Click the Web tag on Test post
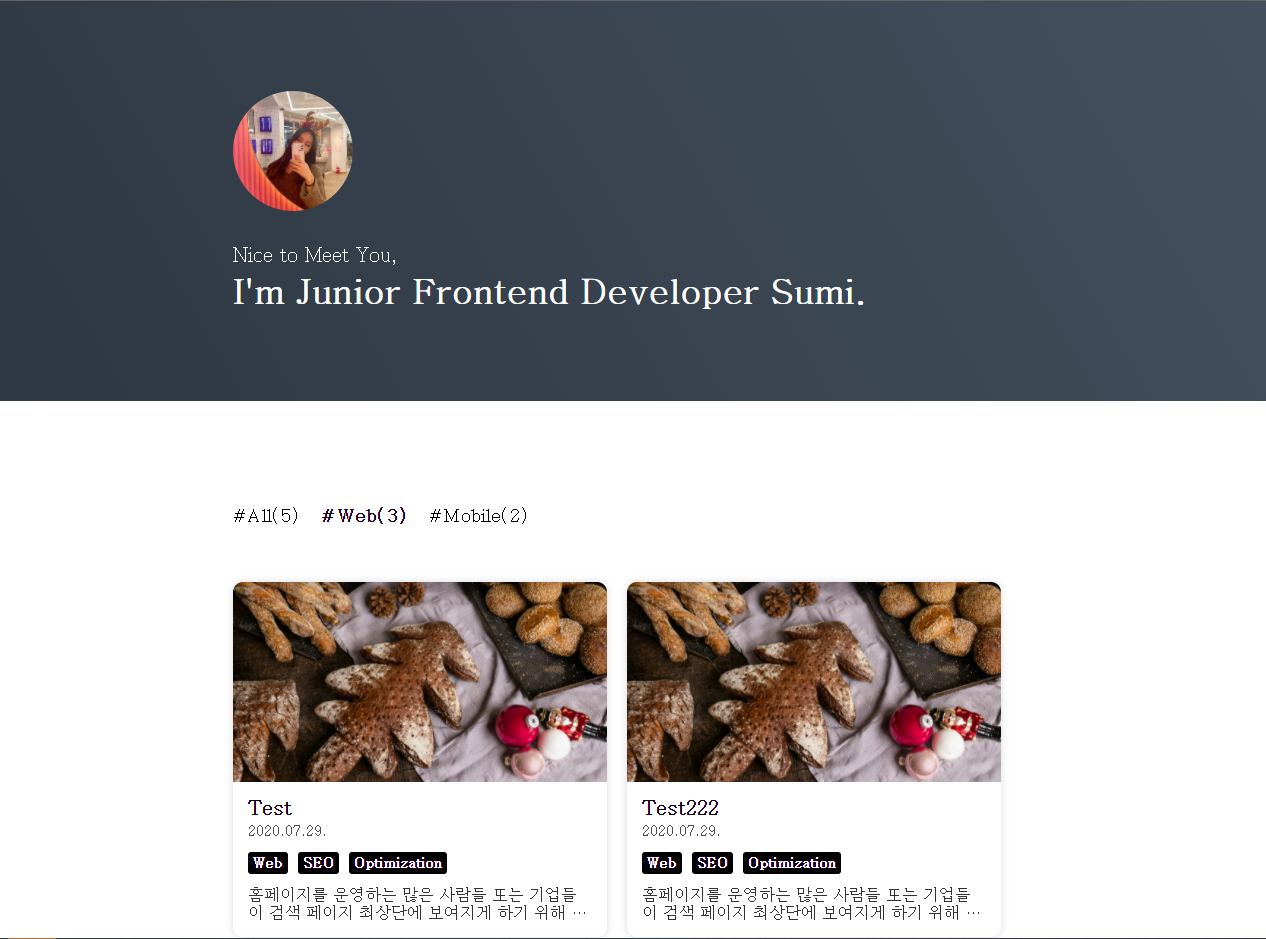Viewport: 1266px width, 939px height. [268, 863]
